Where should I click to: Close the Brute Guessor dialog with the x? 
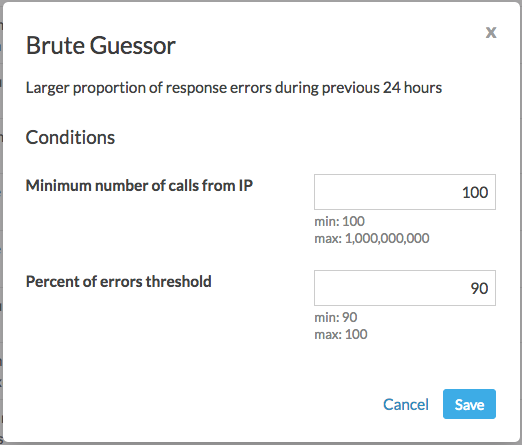(491, 33)
